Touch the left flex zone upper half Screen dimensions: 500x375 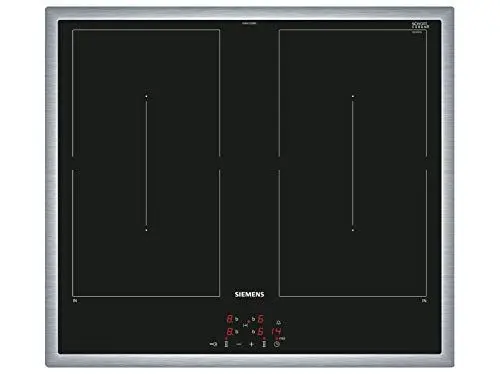[x=146, y=93]
